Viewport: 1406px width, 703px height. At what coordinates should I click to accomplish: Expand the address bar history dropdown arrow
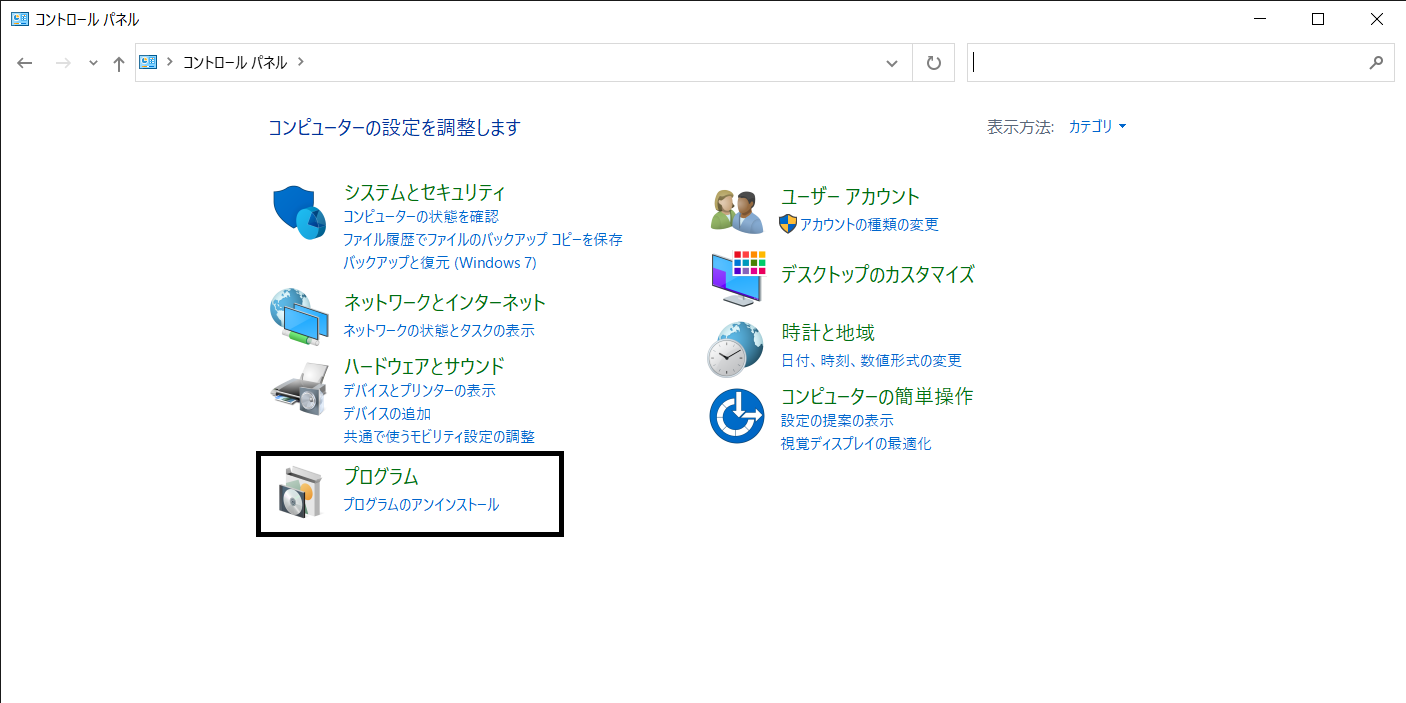(x=892, y=63)
